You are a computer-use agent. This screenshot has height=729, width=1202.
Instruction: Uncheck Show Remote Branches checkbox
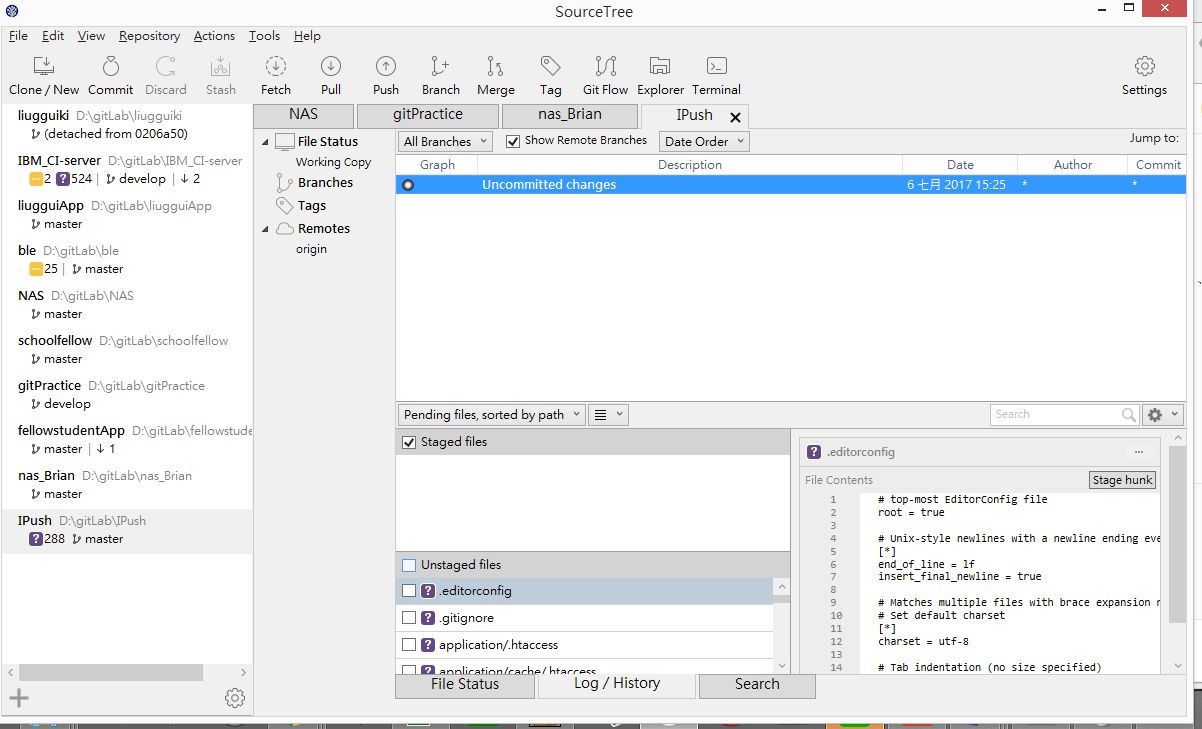pos(513,141)
